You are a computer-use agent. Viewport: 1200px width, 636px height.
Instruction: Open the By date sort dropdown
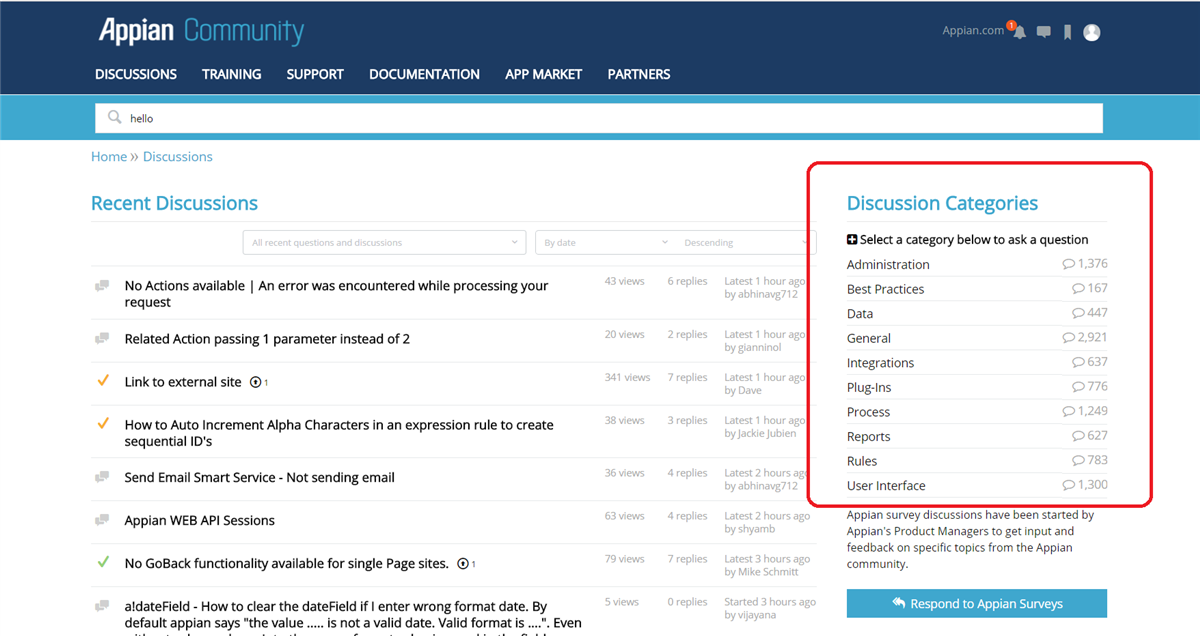pos(605,242)
